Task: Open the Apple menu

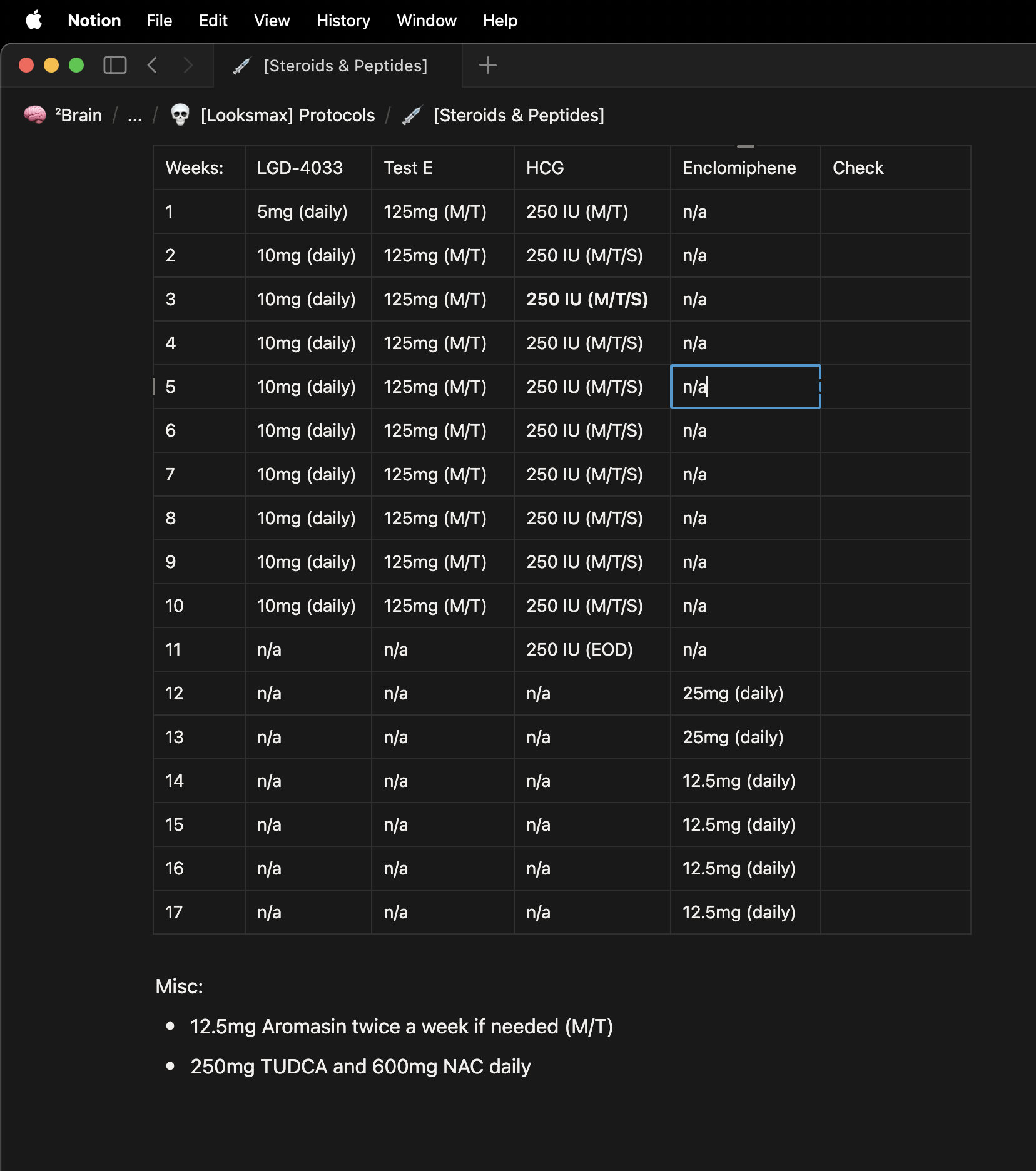Action: coord(34,20)
